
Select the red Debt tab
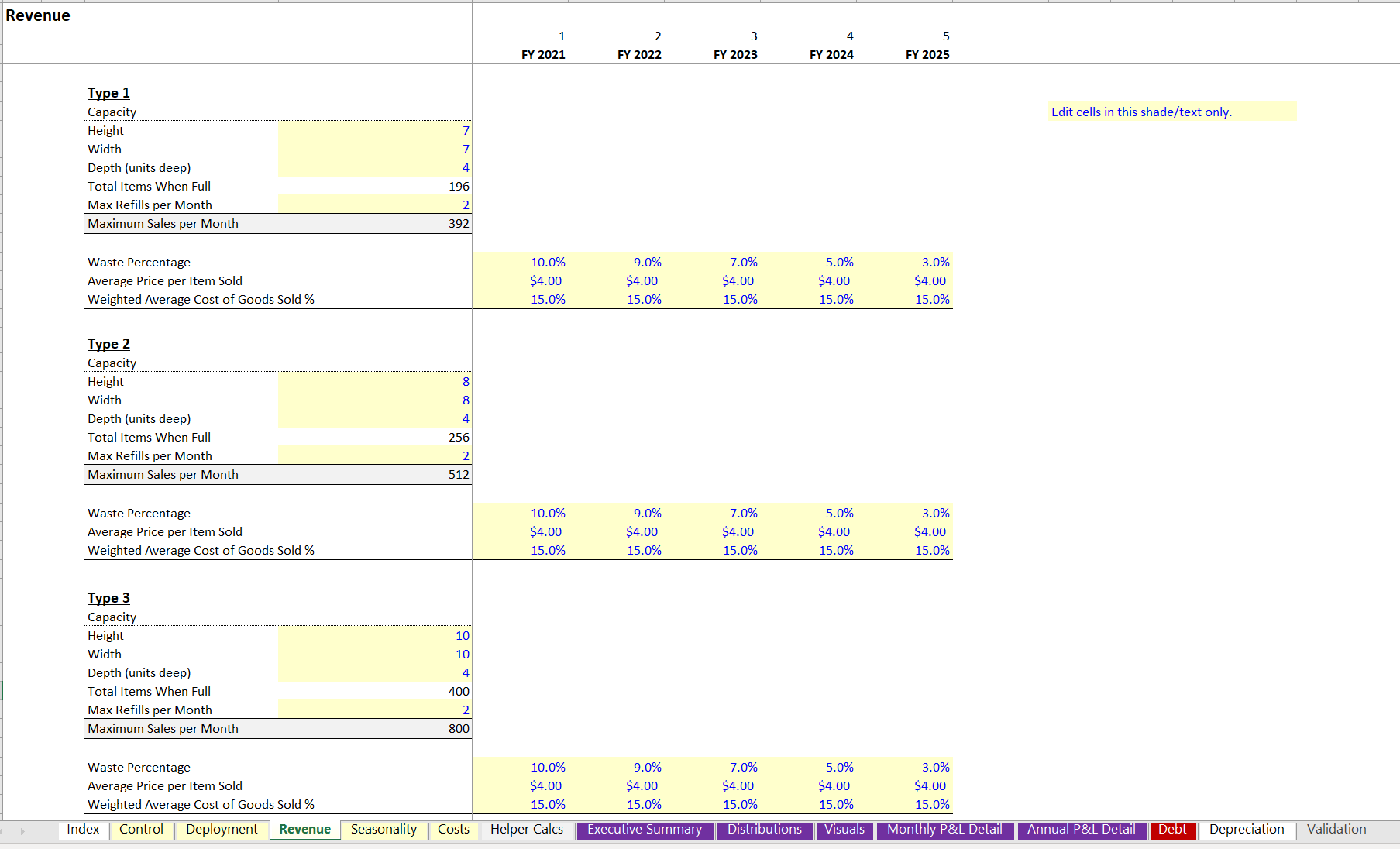click(x=1173, y=830)
